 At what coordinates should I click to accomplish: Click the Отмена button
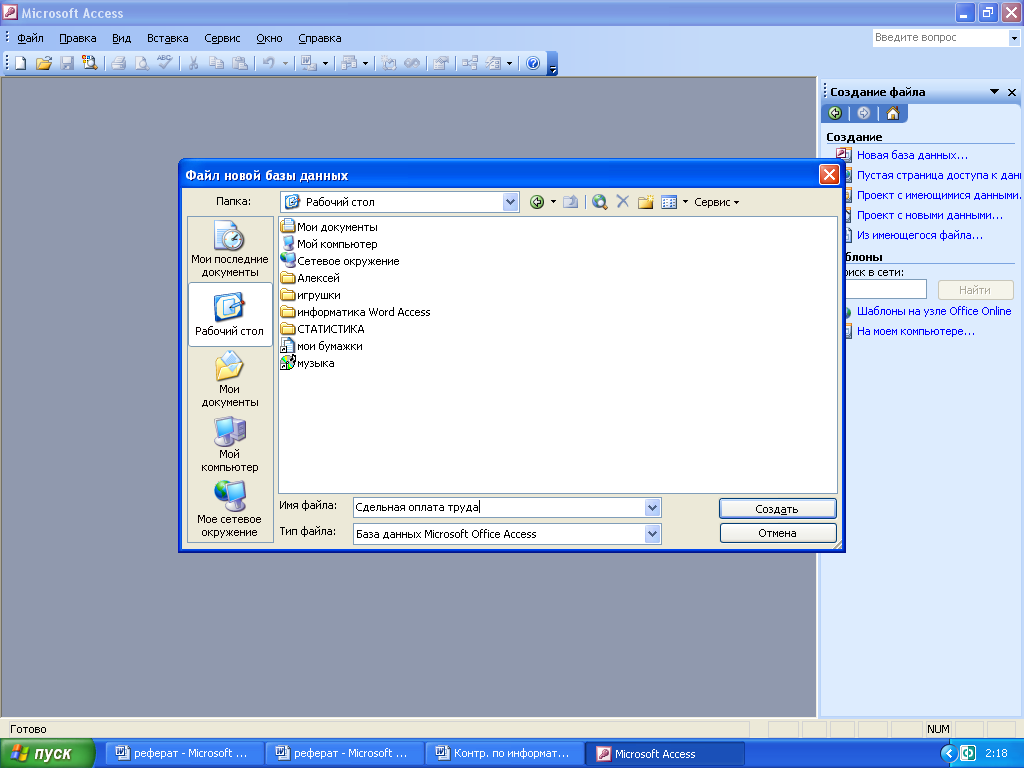777,533
